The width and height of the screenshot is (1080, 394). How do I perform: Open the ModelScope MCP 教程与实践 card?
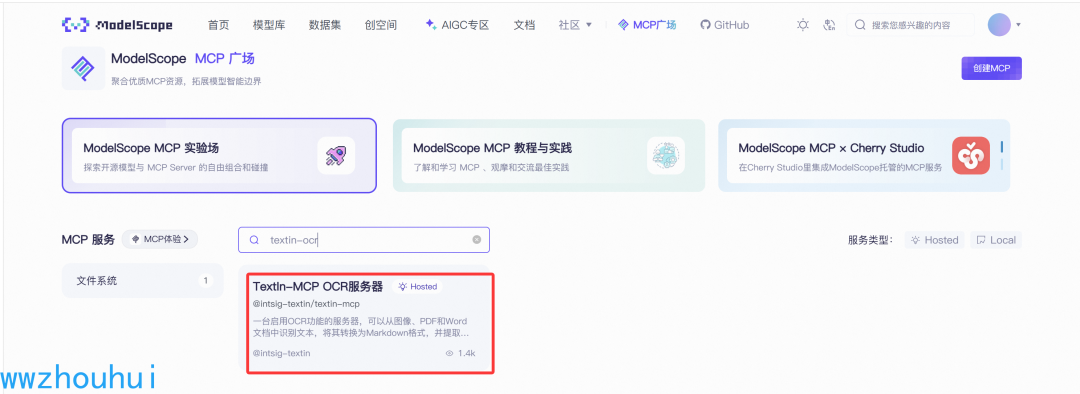[x=549, y=156]
